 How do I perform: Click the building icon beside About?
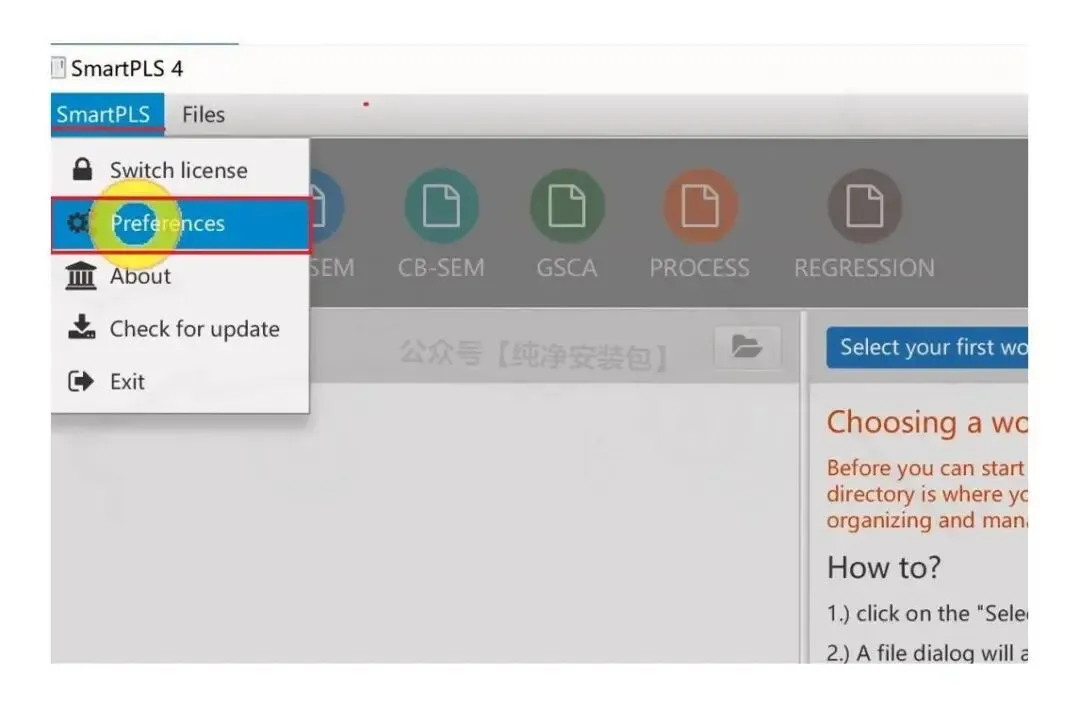point(81,276)
